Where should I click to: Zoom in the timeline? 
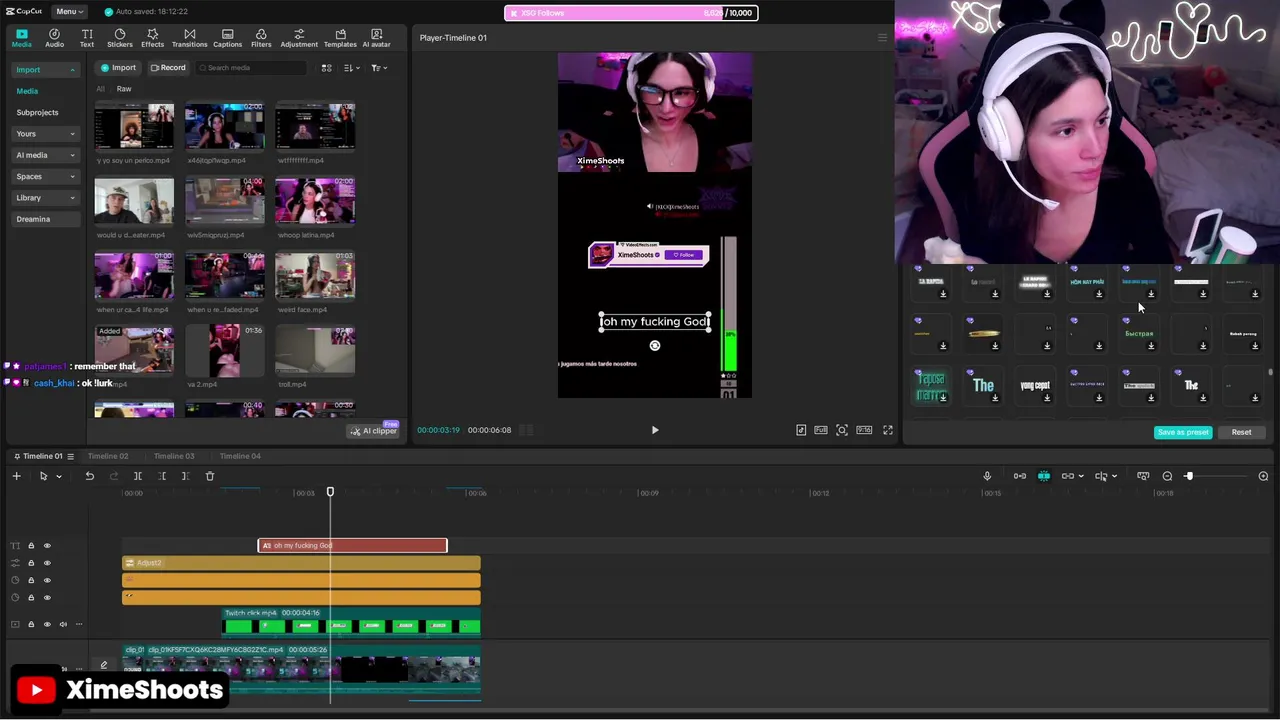(x=1263, y=476)
